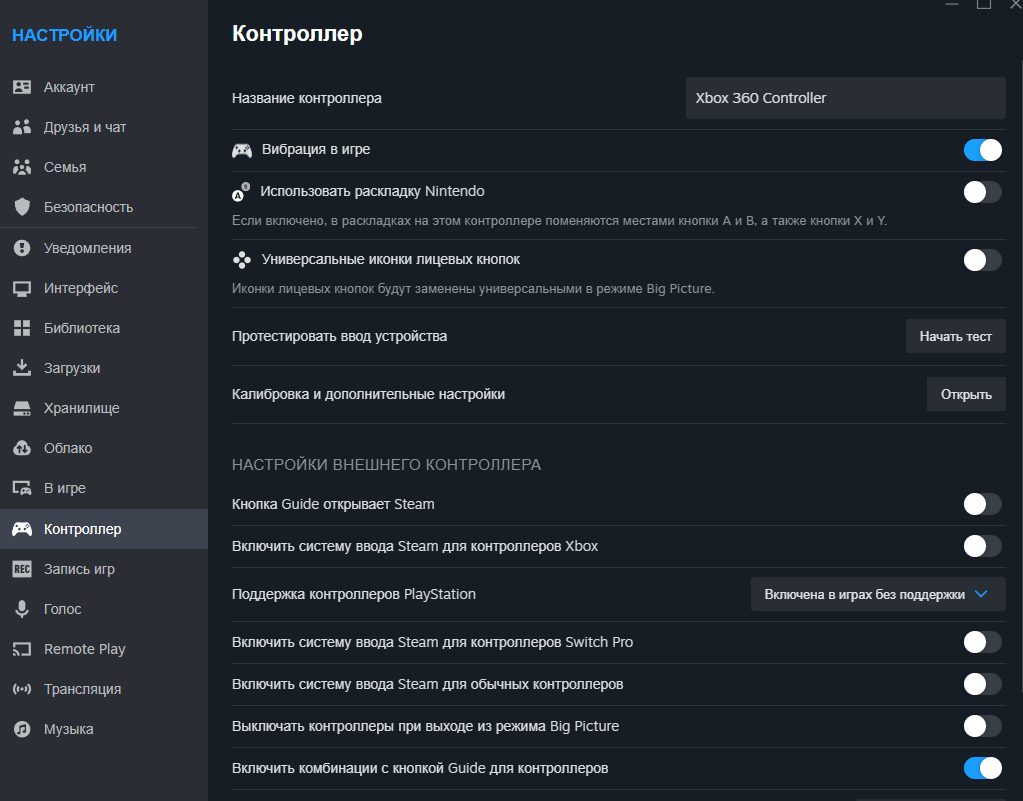This screenshot has width=1023, height=801.
Task: Click the Безопасность shield icon
Action: coord(22,207)
